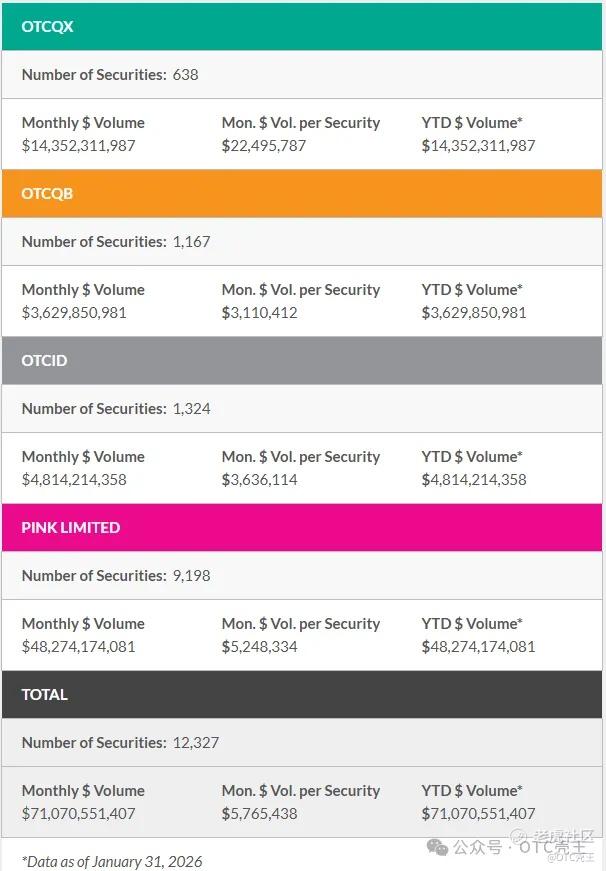
Task: Click the WeChat logo in the watermark
Action: click(438, 847)
